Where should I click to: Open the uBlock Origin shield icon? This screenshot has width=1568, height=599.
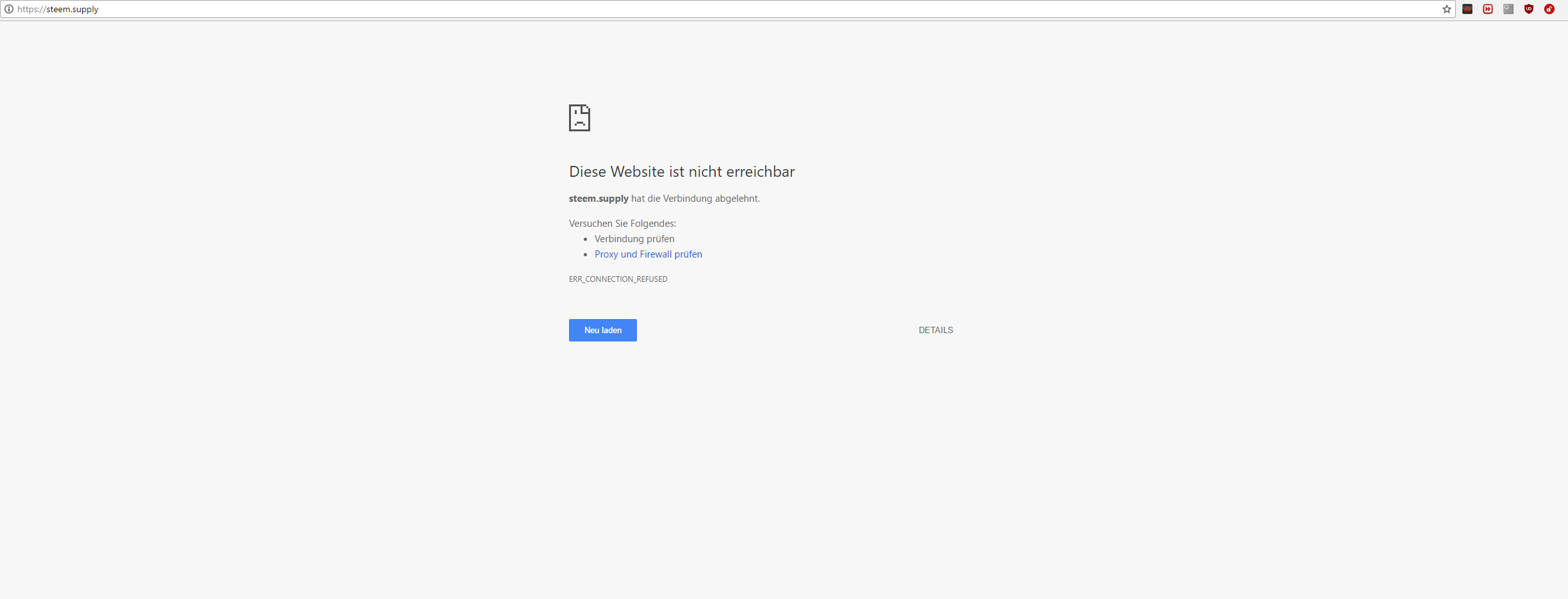click(1529, 9)
